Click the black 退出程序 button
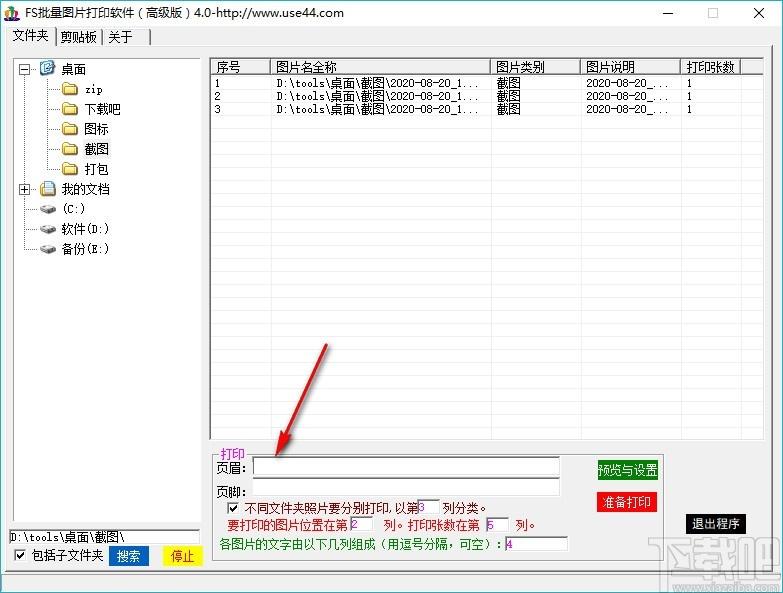This screenshot has width=783, height=593. pos(716,524)
